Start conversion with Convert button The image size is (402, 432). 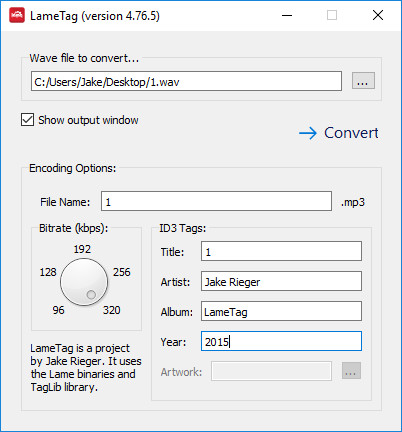(x=339, y=133)
